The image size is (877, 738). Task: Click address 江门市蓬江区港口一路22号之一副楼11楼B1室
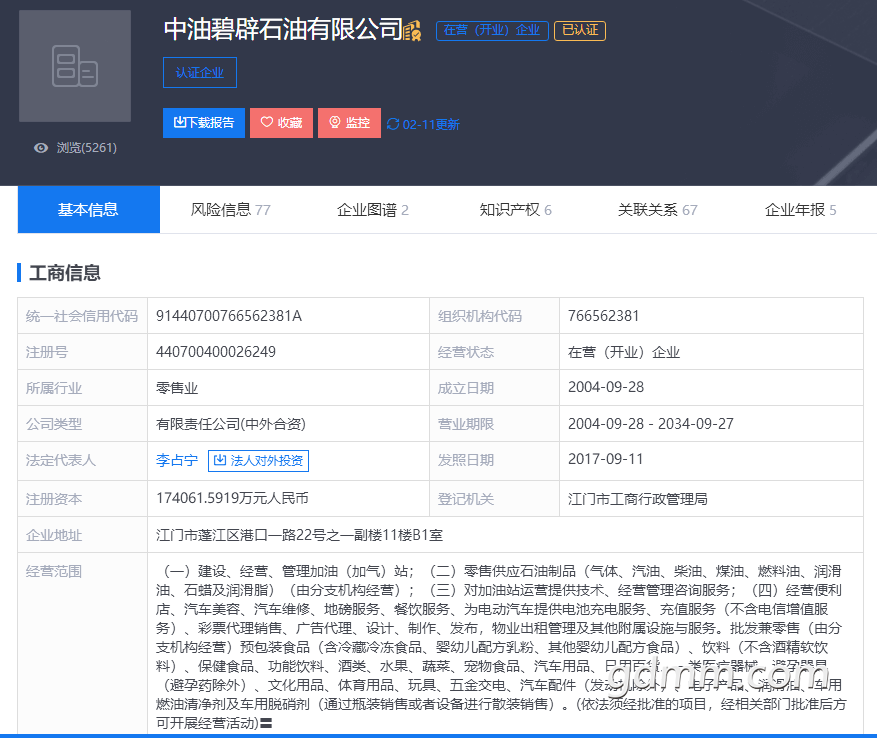tap(299, 535)
